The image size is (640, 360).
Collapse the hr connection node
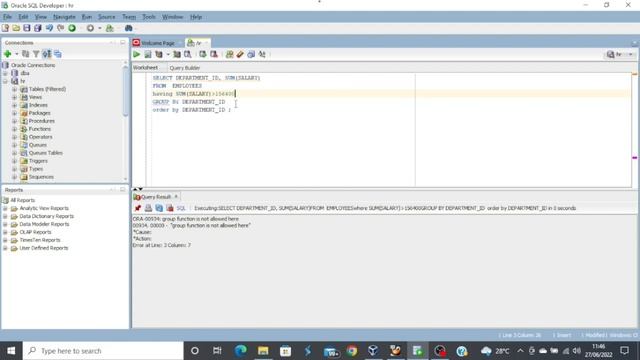(5, 81)
